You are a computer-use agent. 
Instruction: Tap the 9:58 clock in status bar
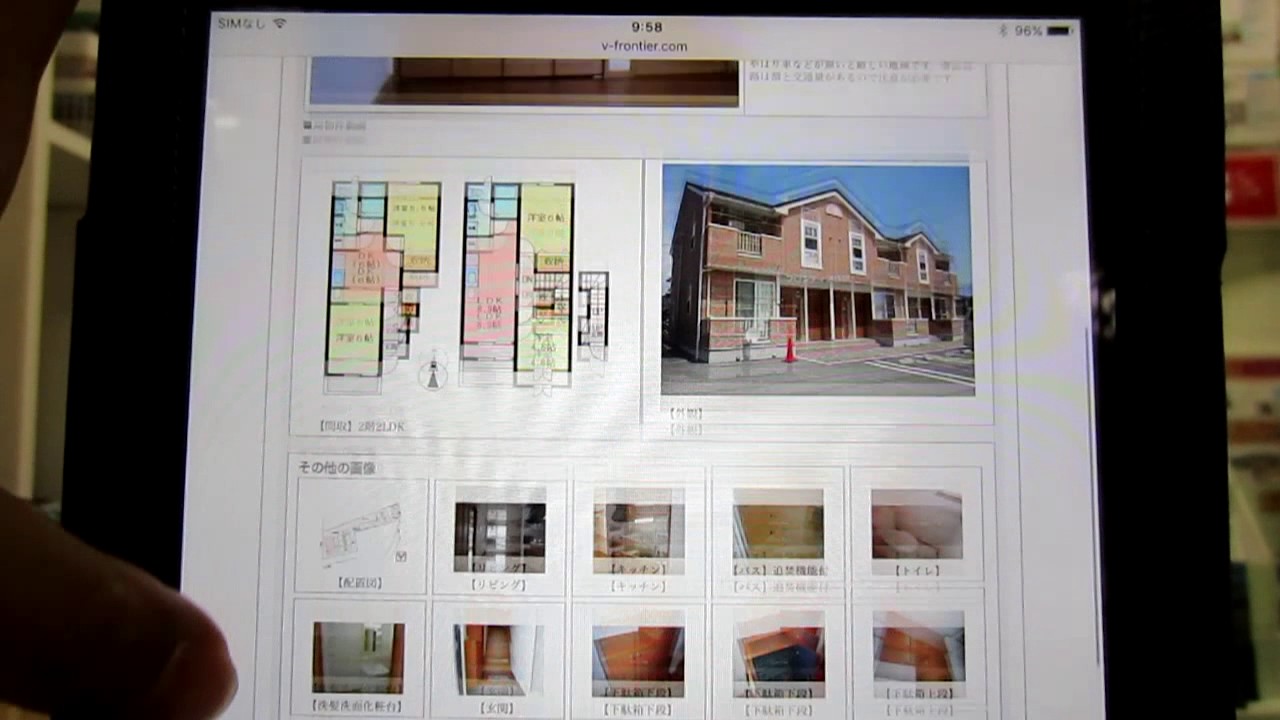point(647,27)
